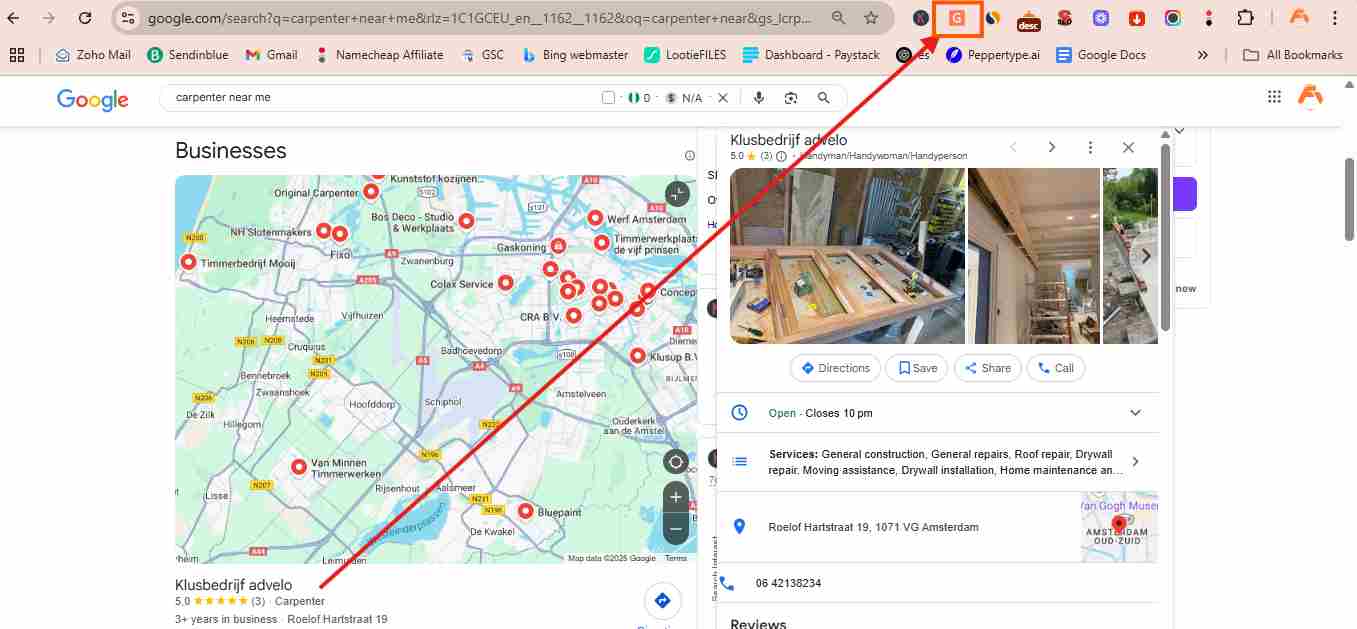Click the info icon beside the Businesses heading
The width and height of the screenshot is (1357, 629).
point(690,156)
